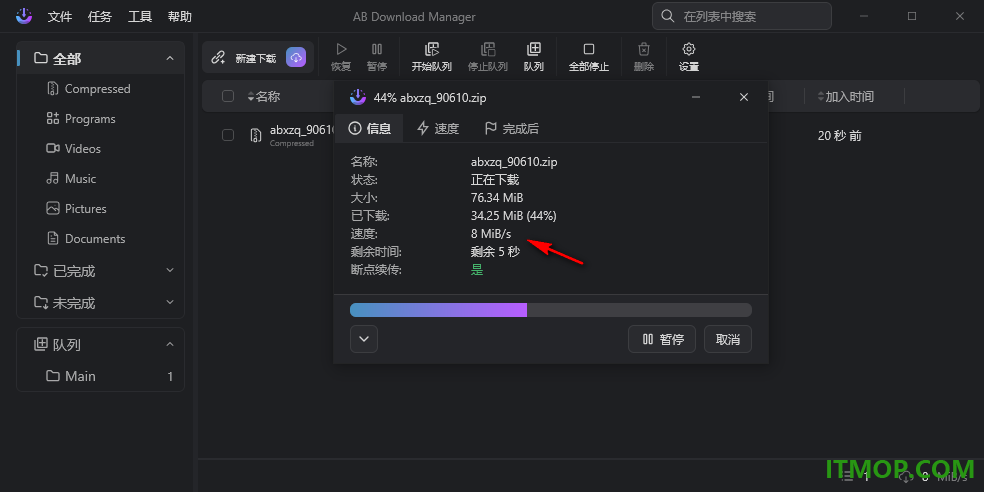
Task: Click the purple cloud download icon
Action: (296, 57)
